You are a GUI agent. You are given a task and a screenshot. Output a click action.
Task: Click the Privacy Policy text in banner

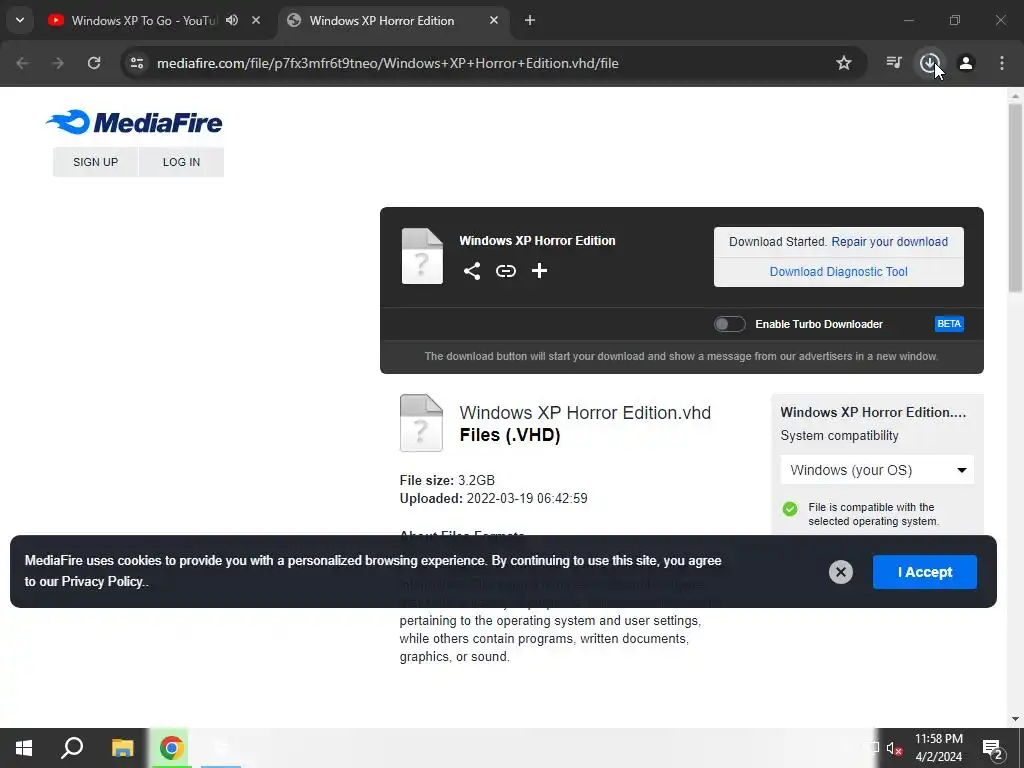click(102, 581)
